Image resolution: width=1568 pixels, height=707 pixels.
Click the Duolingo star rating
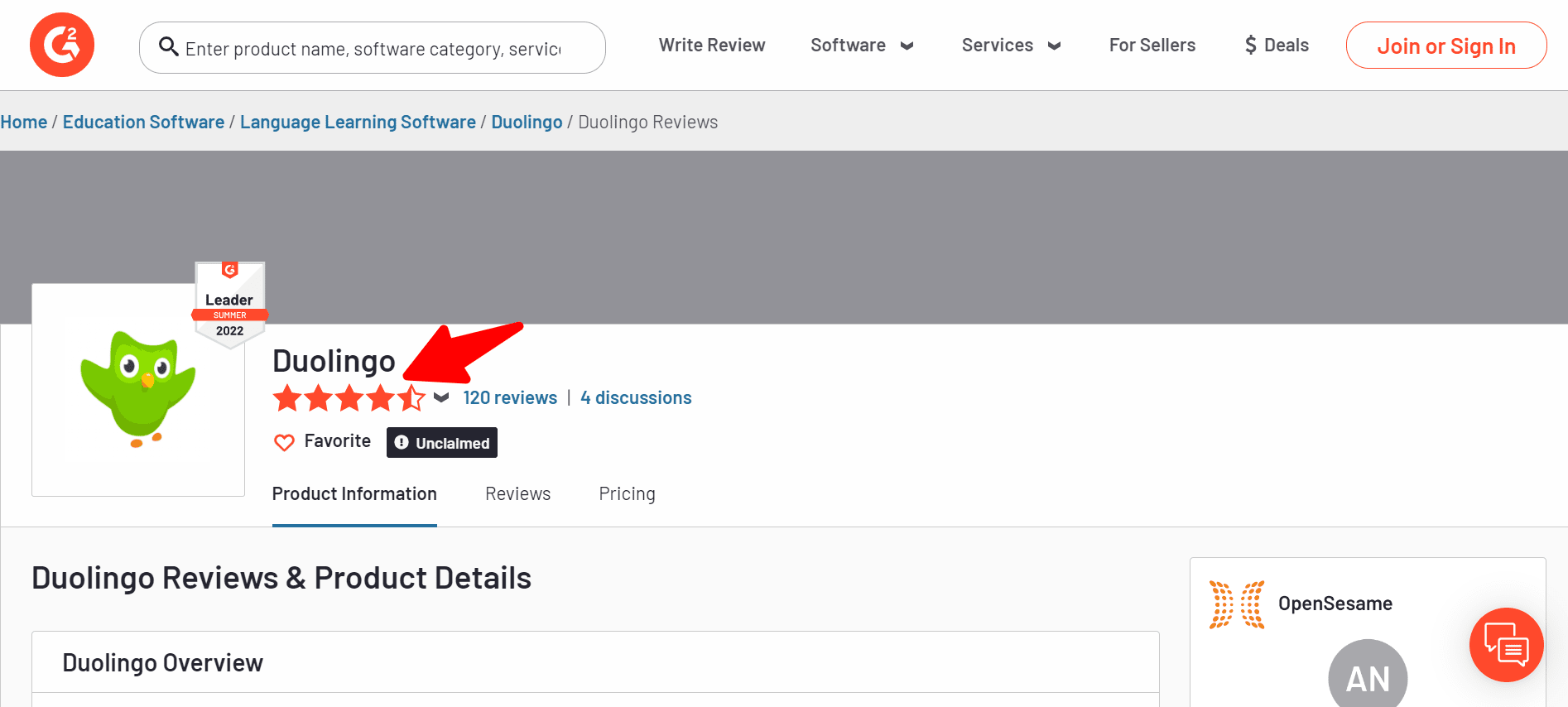pos(349,398)
